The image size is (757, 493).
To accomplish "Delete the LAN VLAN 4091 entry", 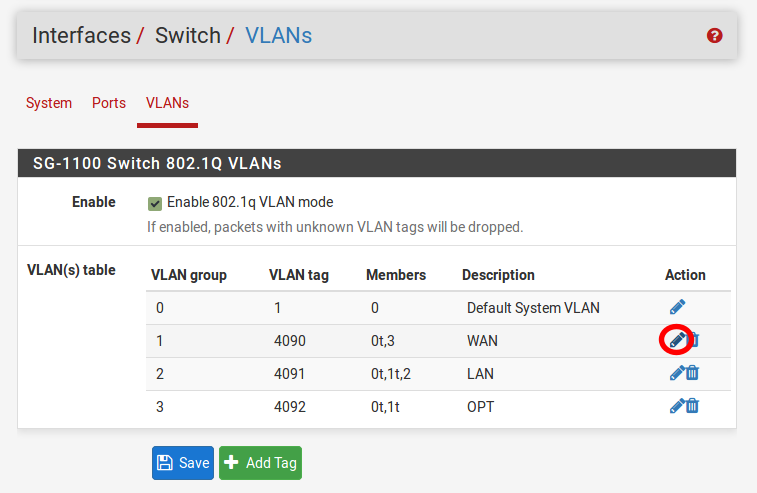I will pyautogui.click(x=693, y=373).
